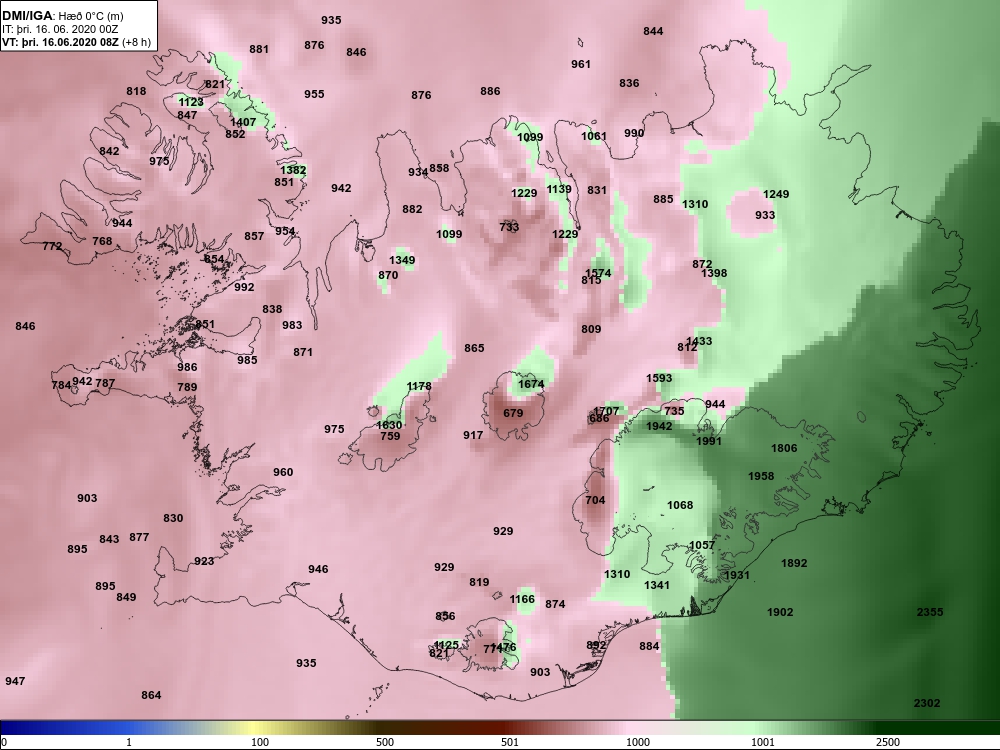Select the 'IT: þri. 16. 06. 2020 00Z' line

[60, 29]
